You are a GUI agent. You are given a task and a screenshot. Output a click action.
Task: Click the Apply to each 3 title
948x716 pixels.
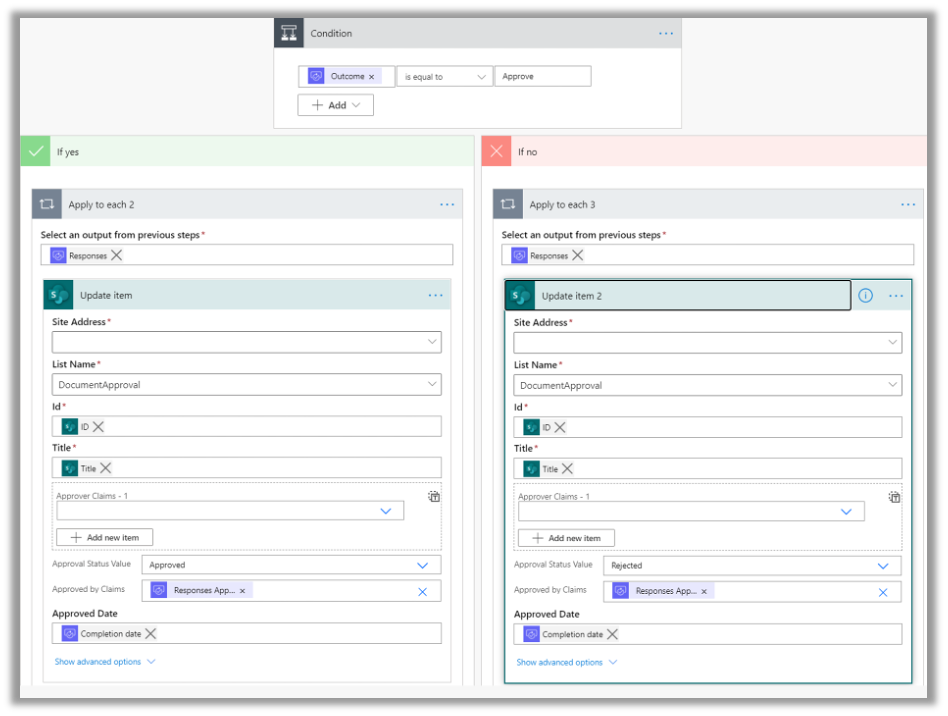562,204
